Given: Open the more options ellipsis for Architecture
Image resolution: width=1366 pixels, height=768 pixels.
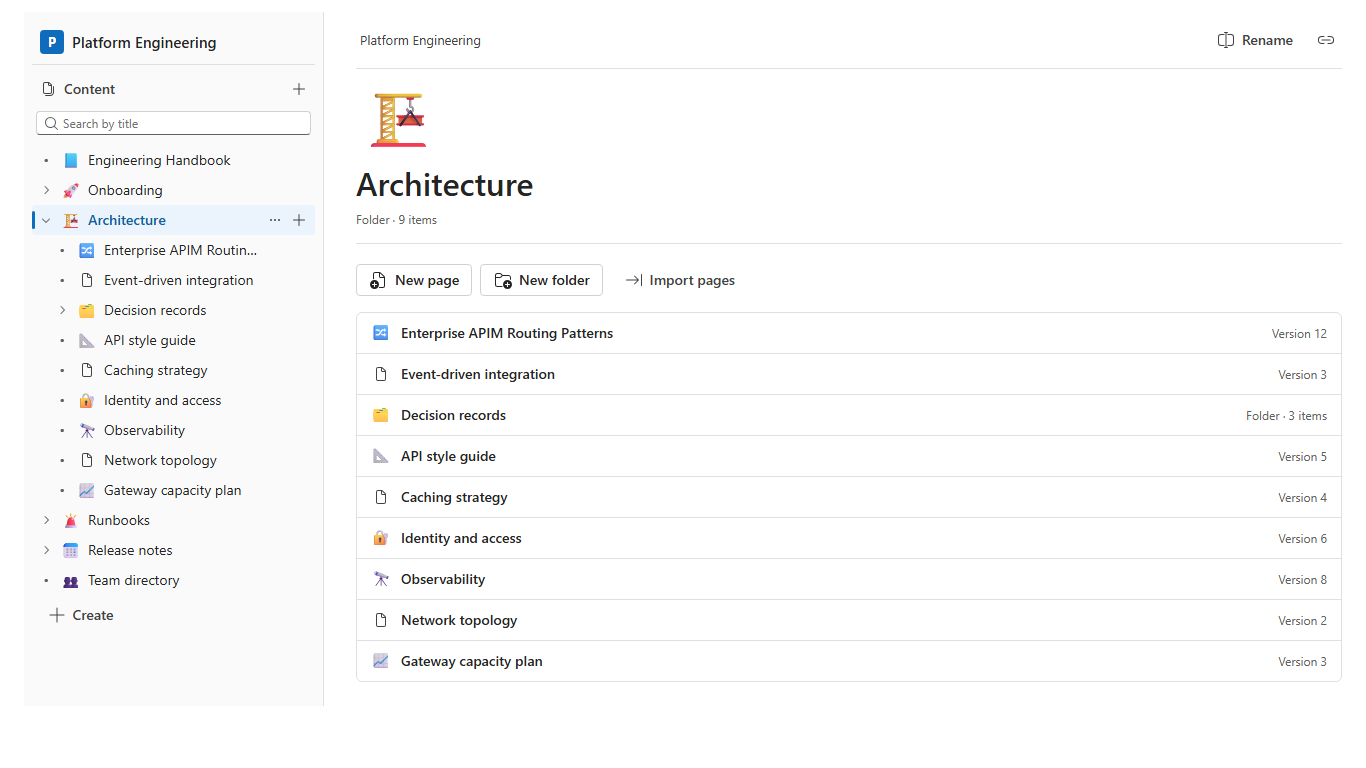Looking at the screenshot, I should (x=275, y=220).
